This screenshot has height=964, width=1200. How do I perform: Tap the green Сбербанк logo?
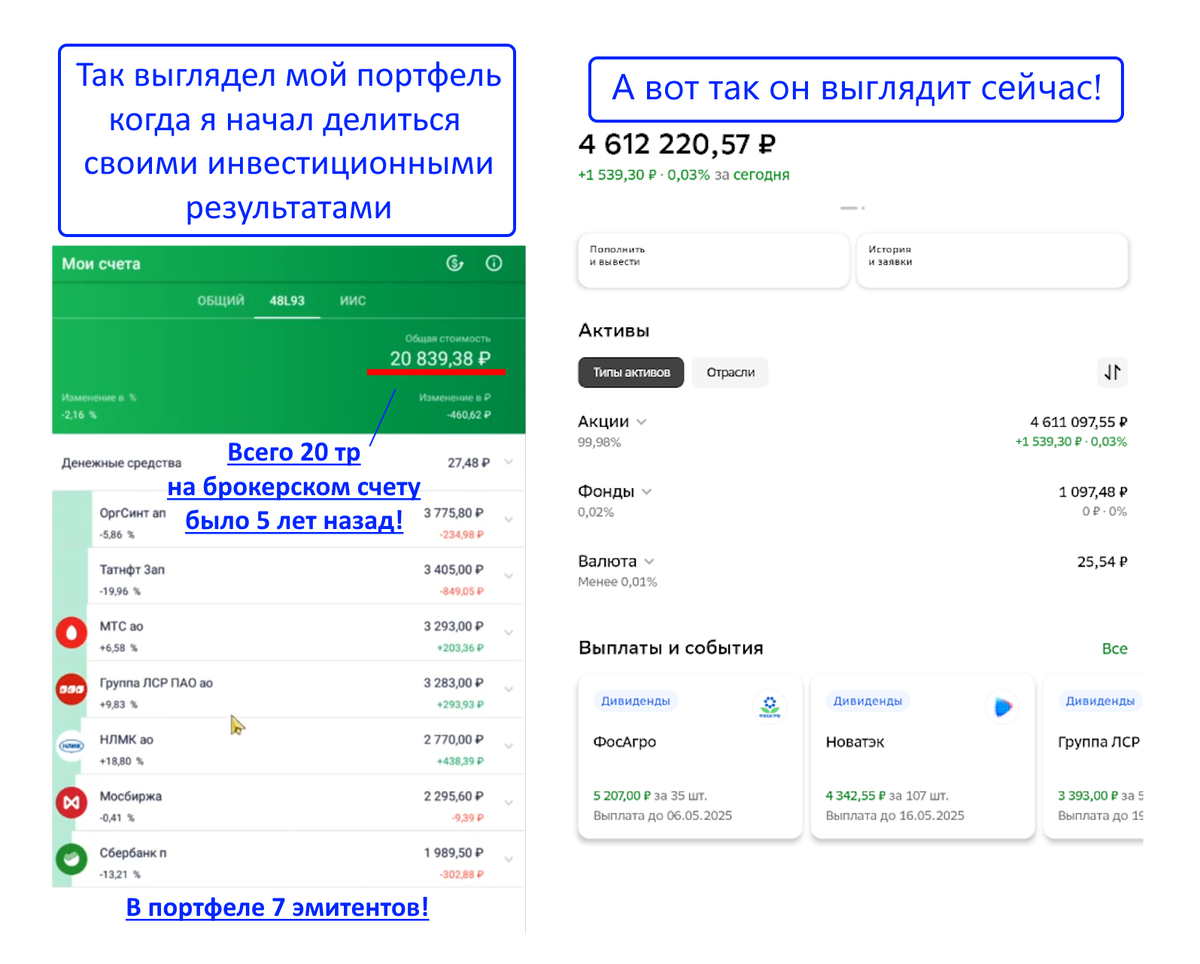click(x=69, y=861)
